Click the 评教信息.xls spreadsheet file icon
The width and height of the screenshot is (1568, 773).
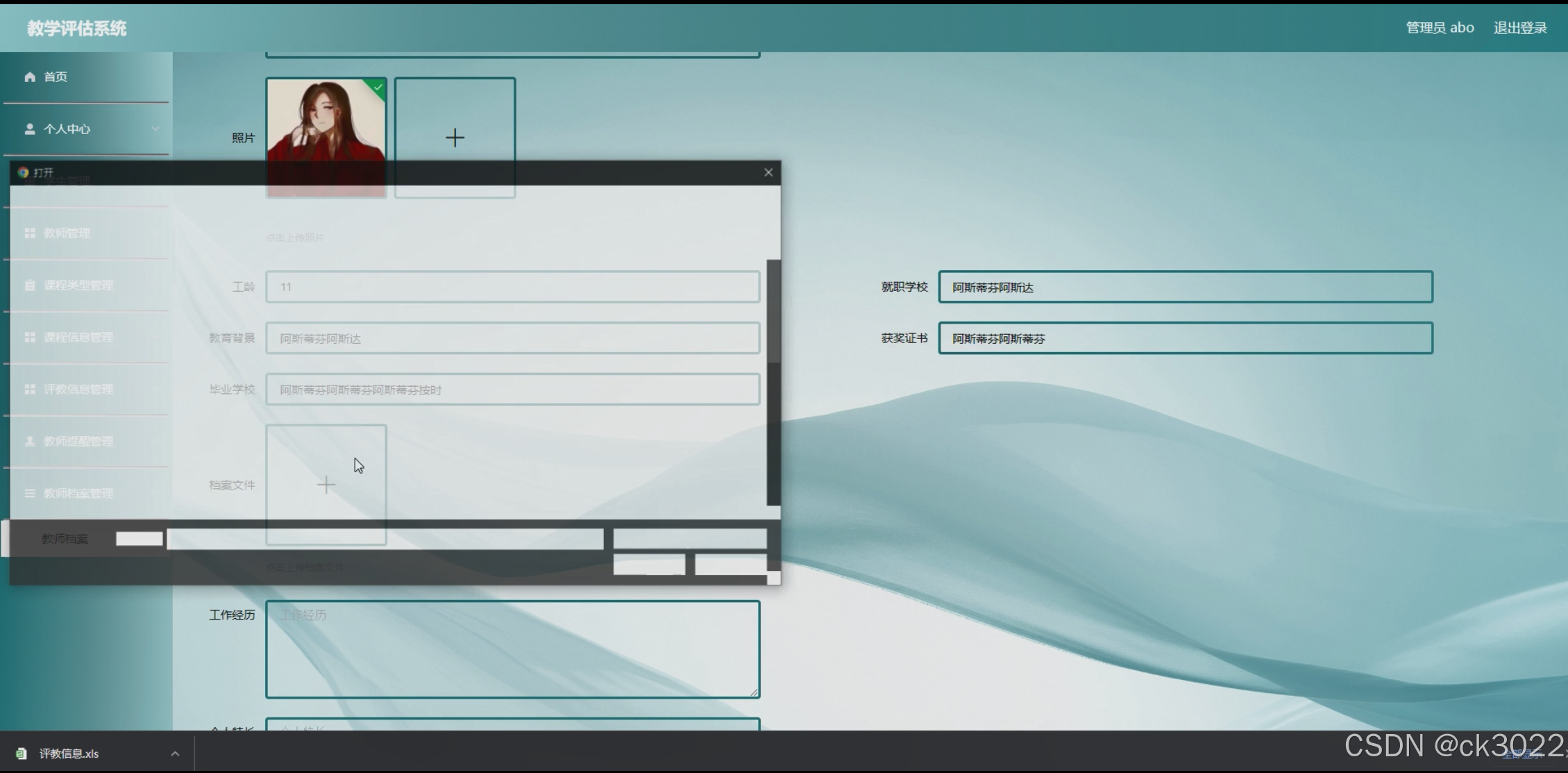tap(22, 754)
